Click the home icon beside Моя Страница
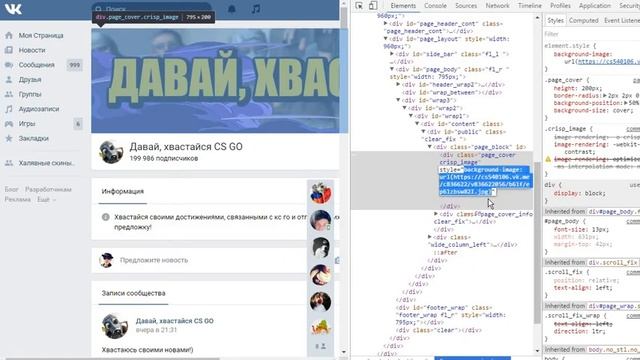This screenshot has width=640, height=360. click(9, 36)
